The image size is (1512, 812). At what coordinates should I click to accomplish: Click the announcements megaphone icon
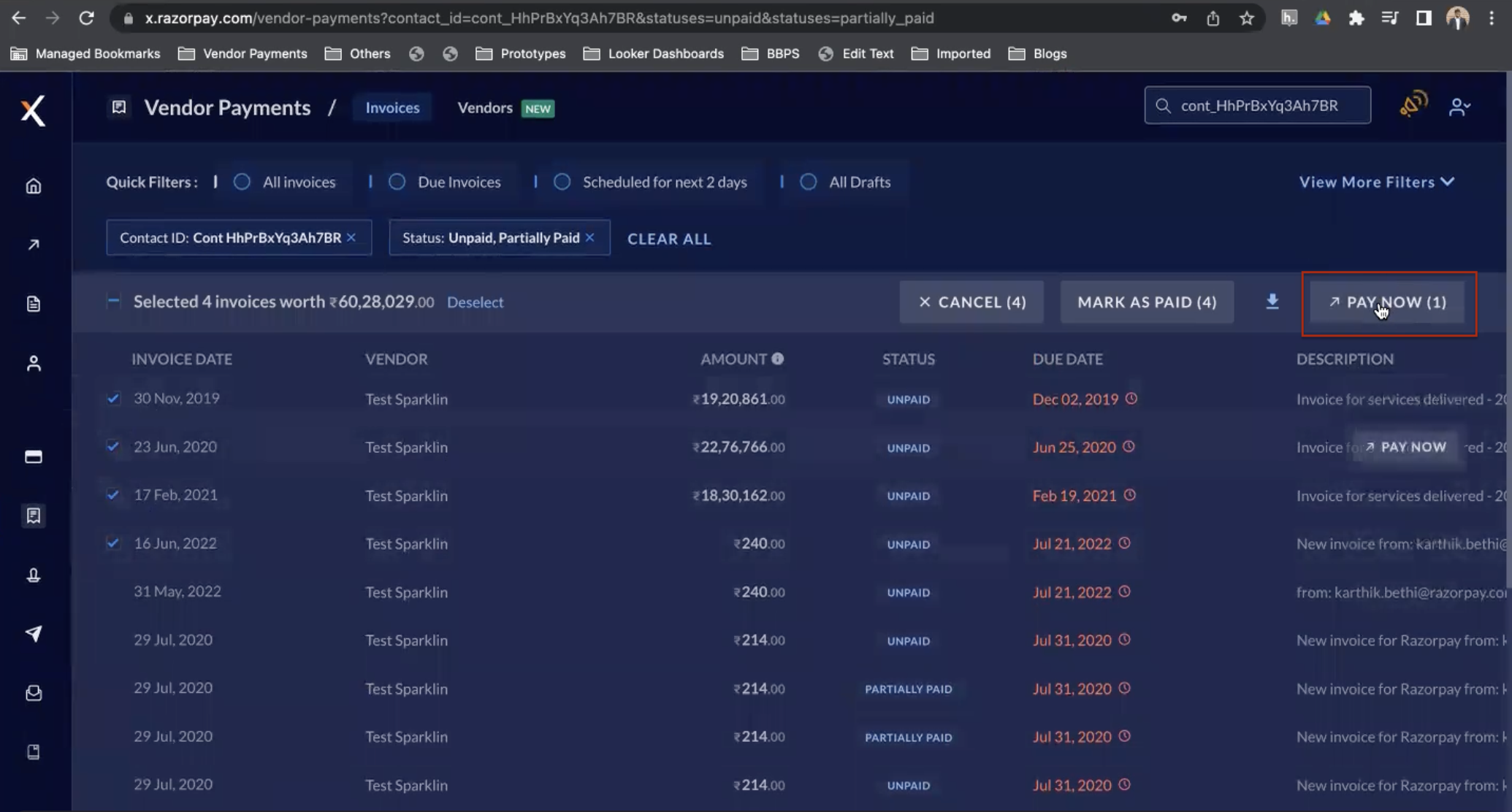[x=1413, y=104]
